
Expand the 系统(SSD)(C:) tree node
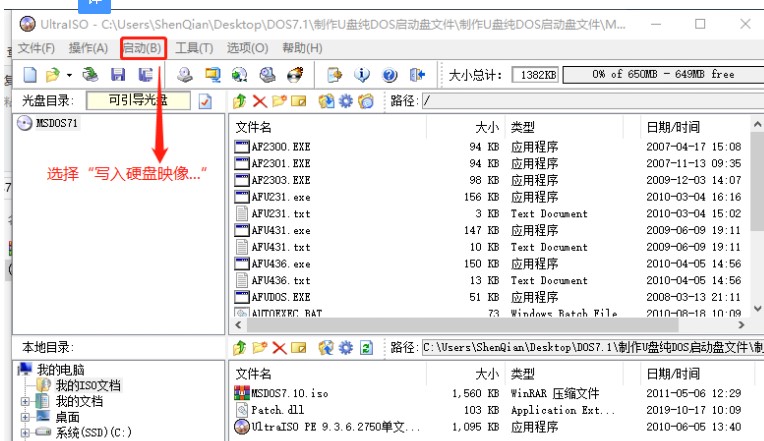25,432
